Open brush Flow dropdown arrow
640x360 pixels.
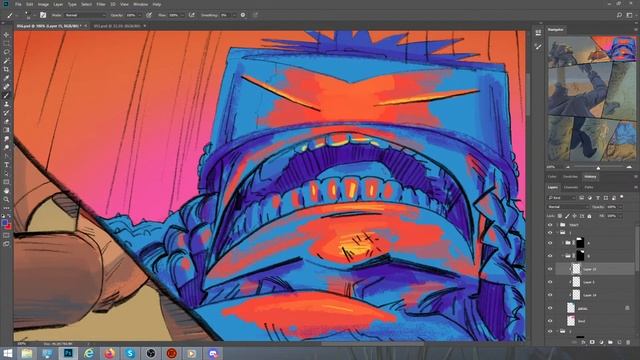click(182, 15)
